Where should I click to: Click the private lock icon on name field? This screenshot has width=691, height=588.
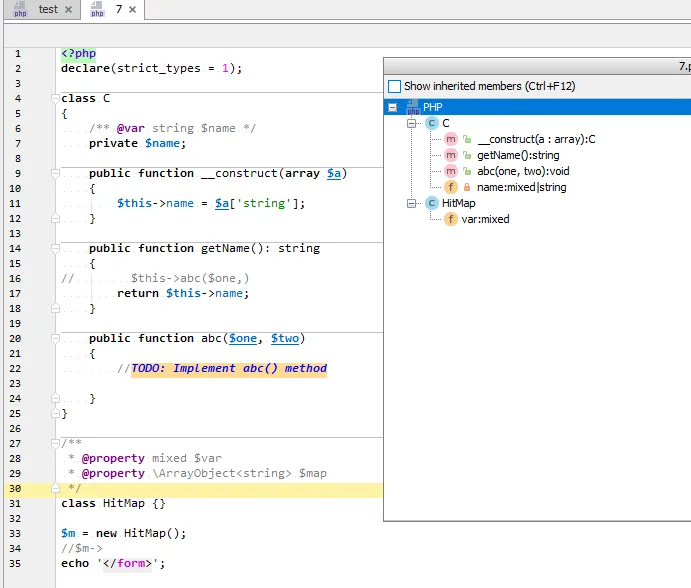pyautogui.click(x=467, y=187)
